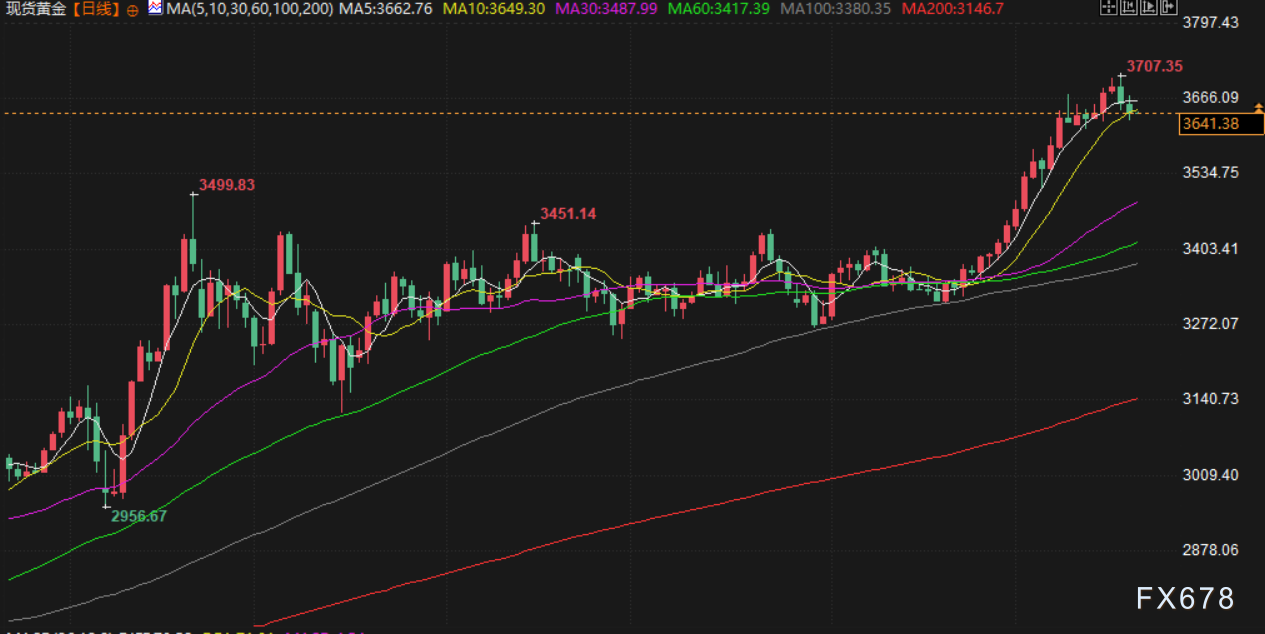Click the current price tag 3641.38
The image size is (1265, 634).
click(1210, 124)
